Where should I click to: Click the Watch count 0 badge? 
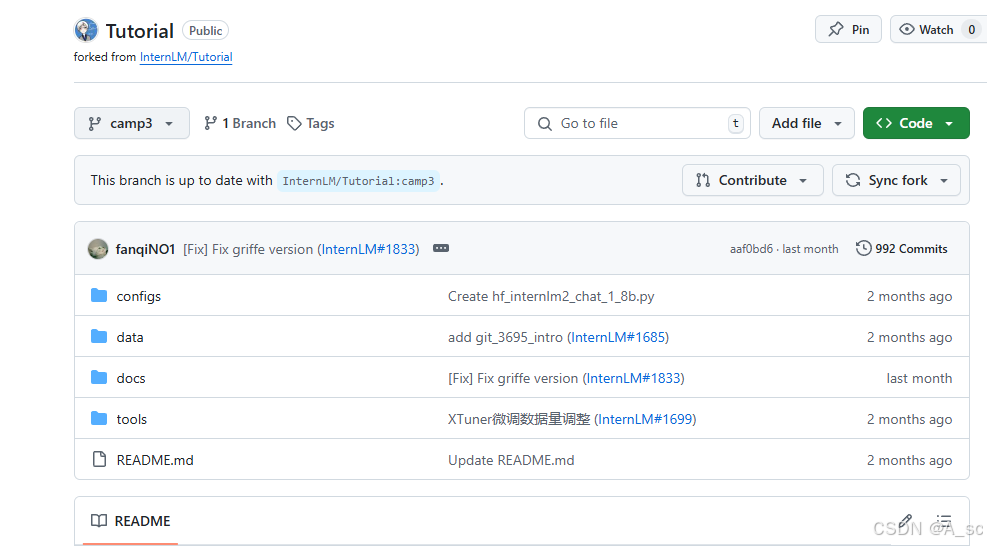[972, 30]
